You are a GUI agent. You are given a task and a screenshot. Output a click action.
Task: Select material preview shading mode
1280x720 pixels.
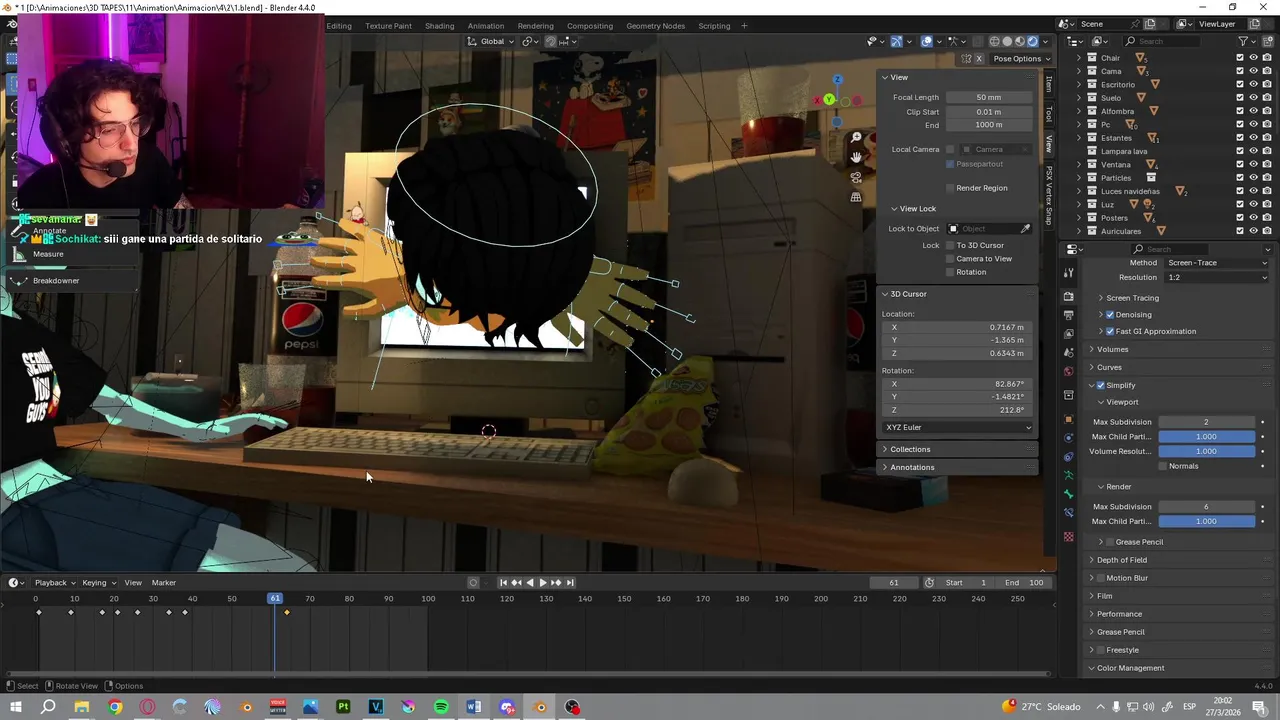coord(1020,41)
